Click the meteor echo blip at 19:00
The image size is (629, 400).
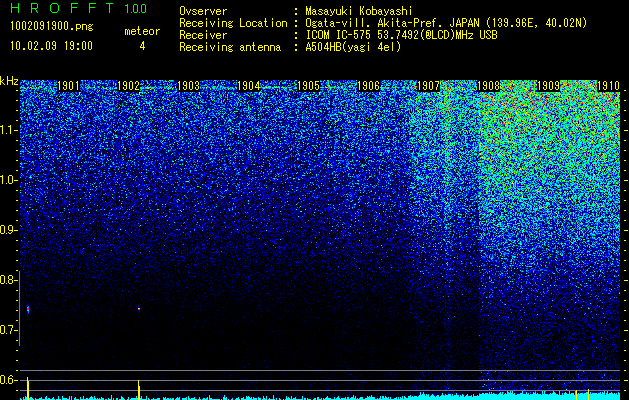[x=28, y=309]
